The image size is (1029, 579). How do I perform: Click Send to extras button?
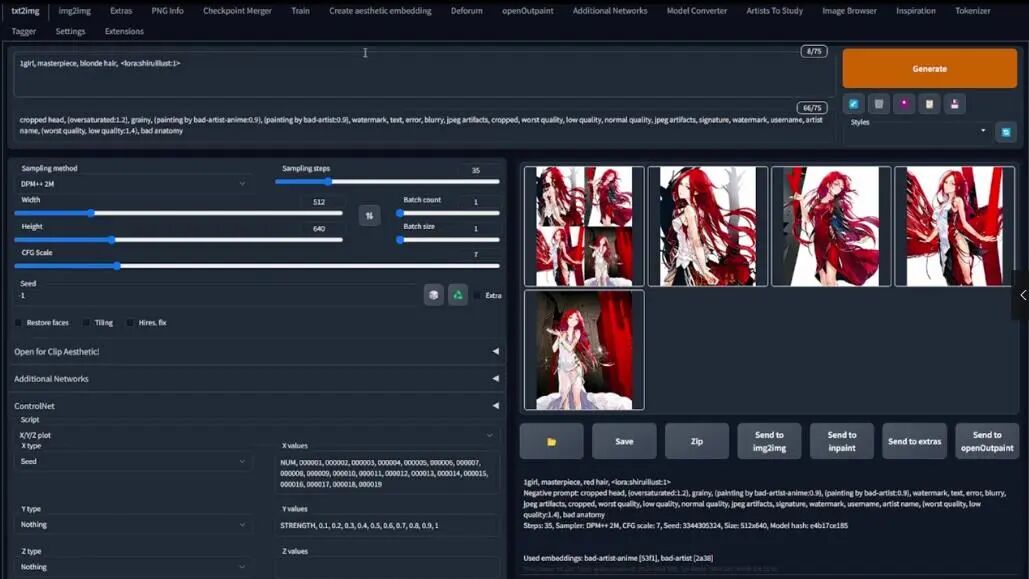tap(914, 441)
